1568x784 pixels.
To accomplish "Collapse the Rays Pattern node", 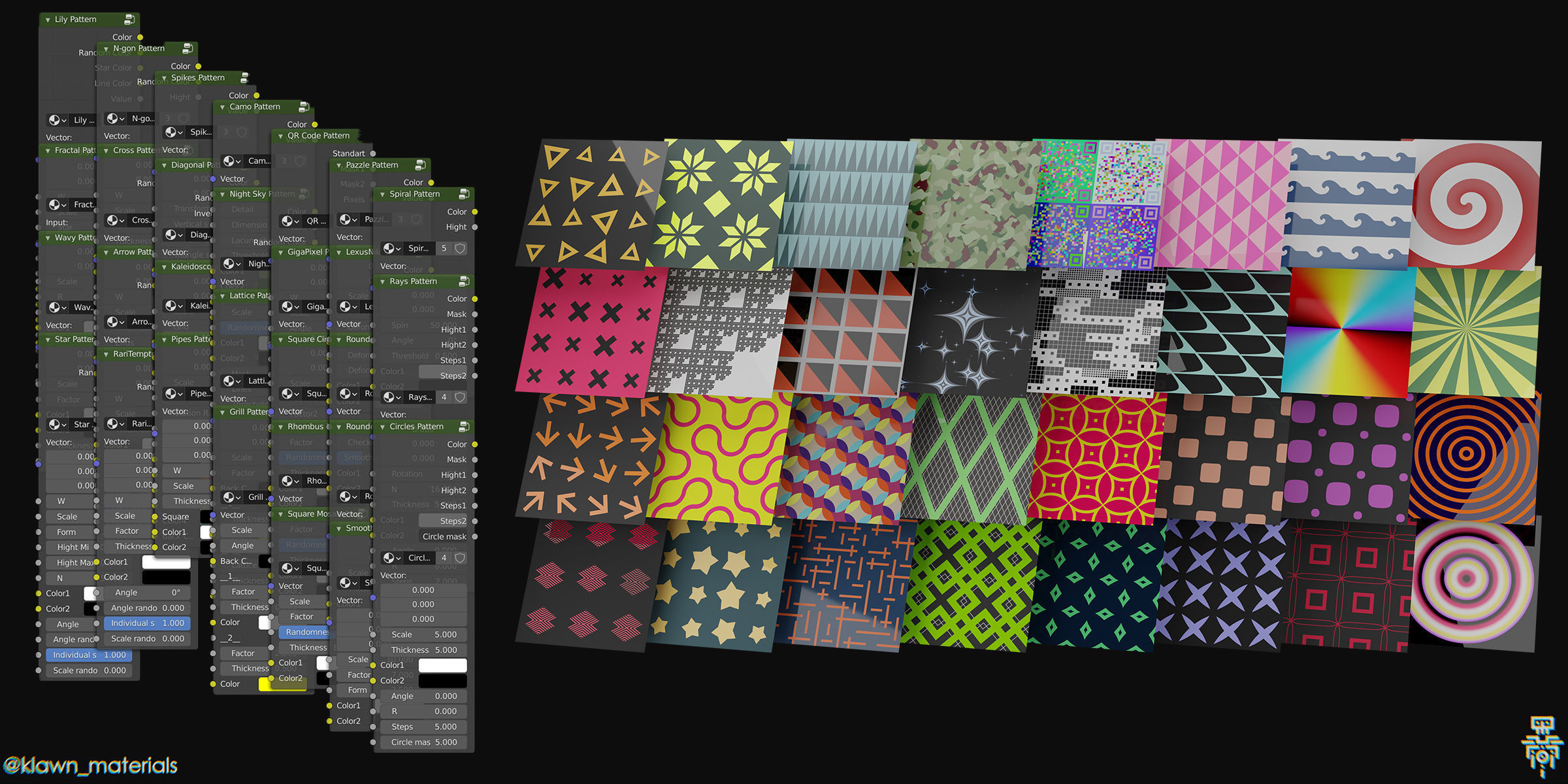I will tap(382, 281).
